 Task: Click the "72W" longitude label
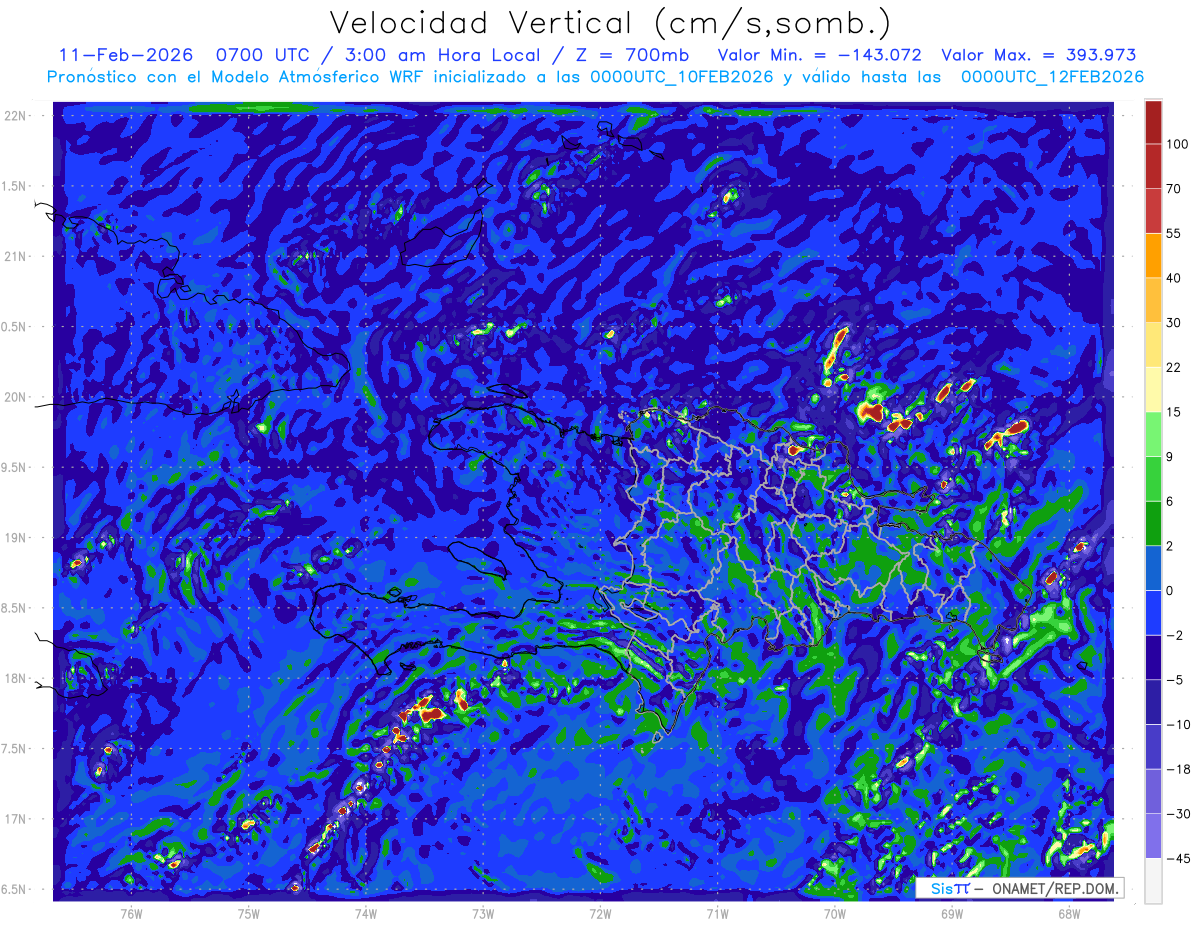pyautogui.click(x=600, y=912)
